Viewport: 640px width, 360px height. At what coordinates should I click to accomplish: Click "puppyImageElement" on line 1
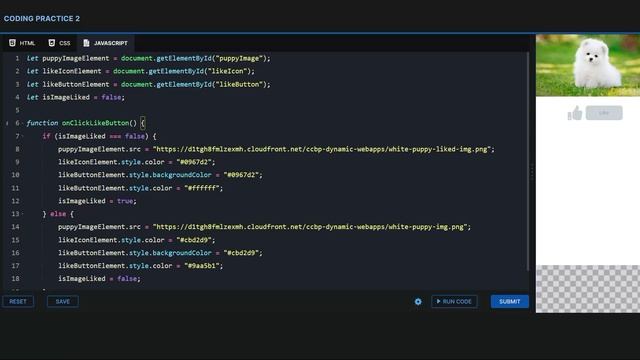76,58
